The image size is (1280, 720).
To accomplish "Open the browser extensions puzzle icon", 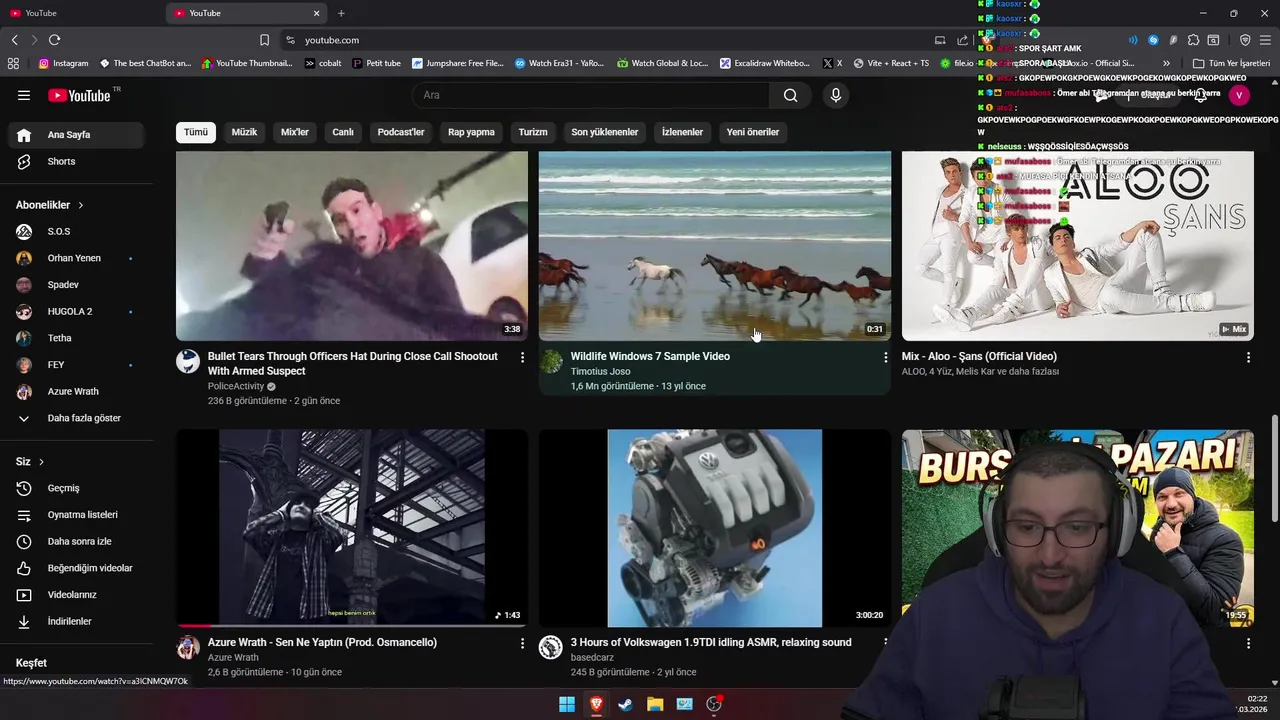I will (1193, 40).
